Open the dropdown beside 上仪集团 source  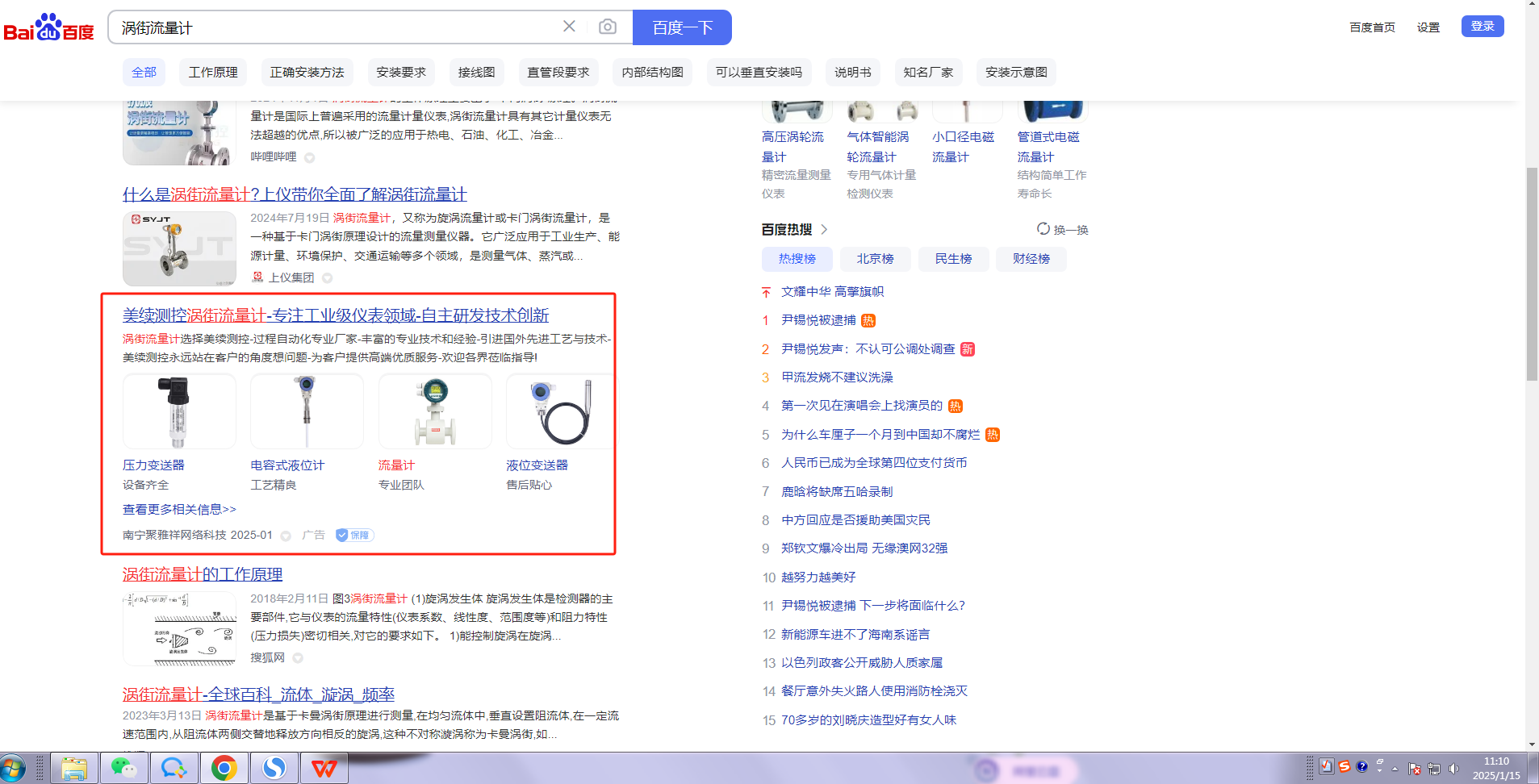coord(327,278)
